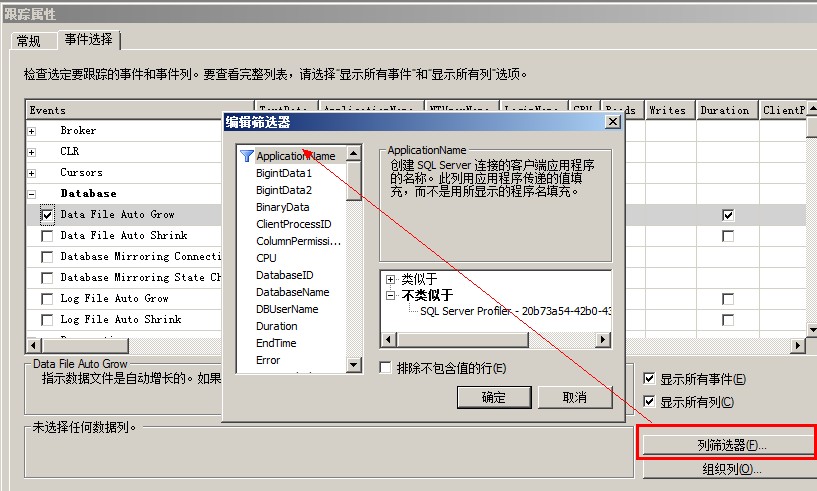
Task: Toggle Duration column for Log File Auto Grow
Action: click(728, 299)
